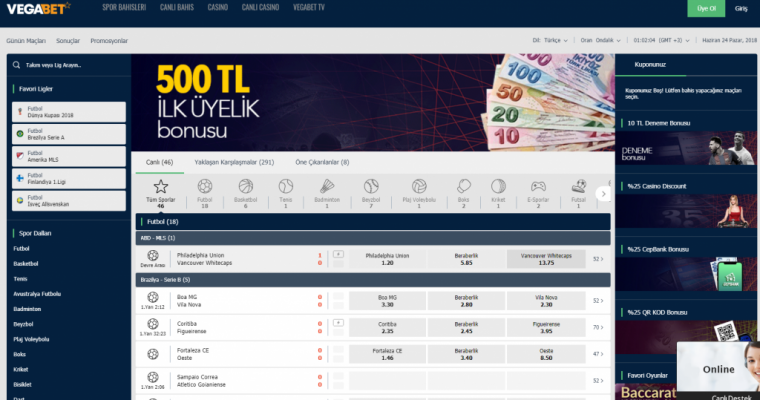
Task: Click the Giriş login link
Action: coord(741,8)
